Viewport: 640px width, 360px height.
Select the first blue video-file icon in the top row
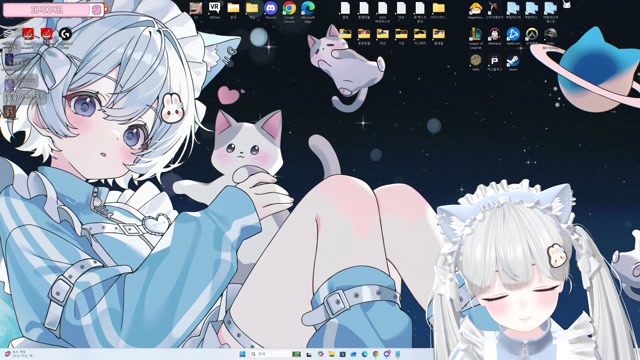coord(513,8)
